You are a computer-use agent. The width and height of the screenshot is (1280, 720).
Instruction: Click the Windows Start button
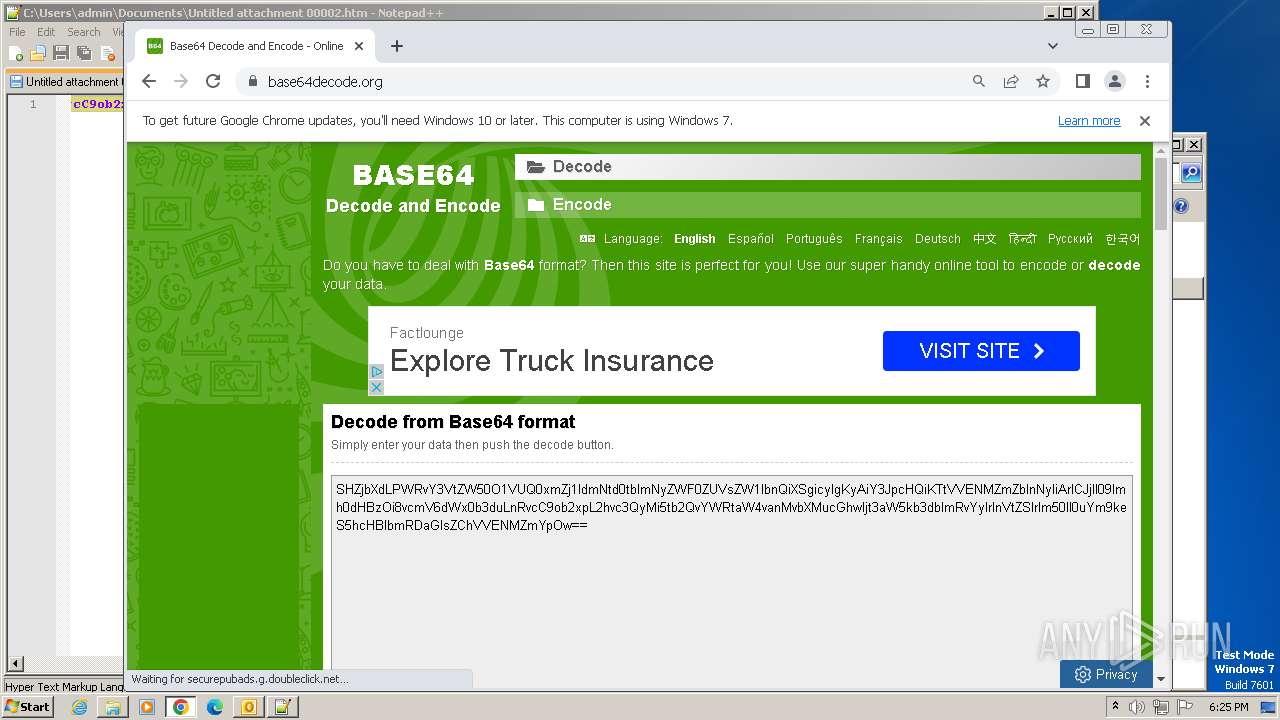[x=27, y=707]
